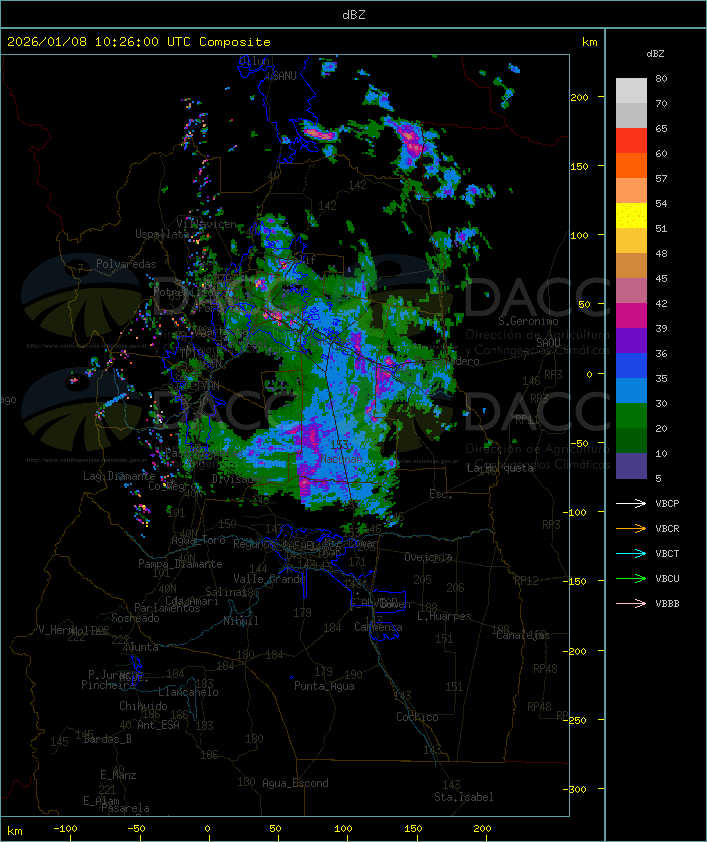Select the Uspallata location label
The height and width of the screenshot is (842, 707).
point(161,234)
